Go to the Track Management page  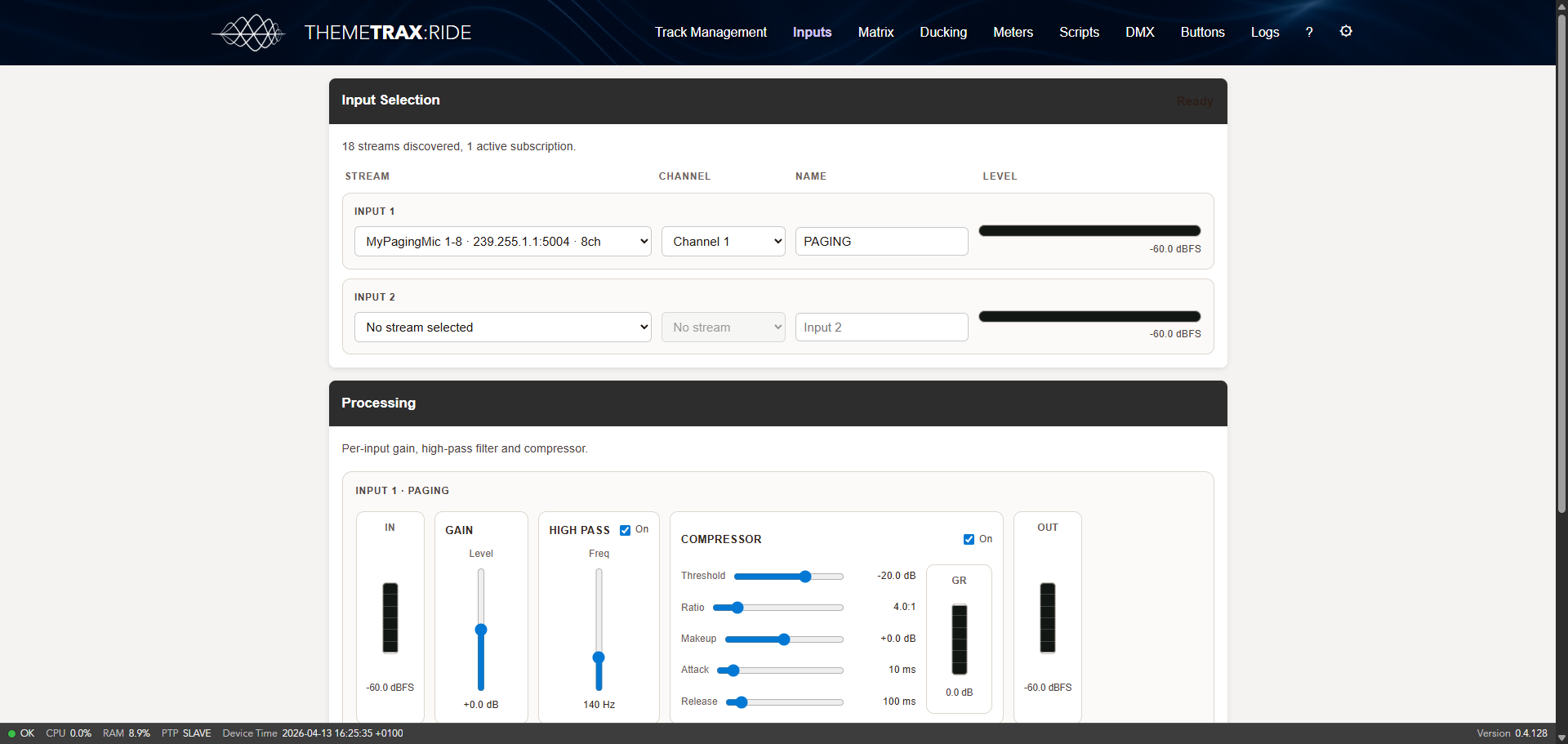coord(710,32)
